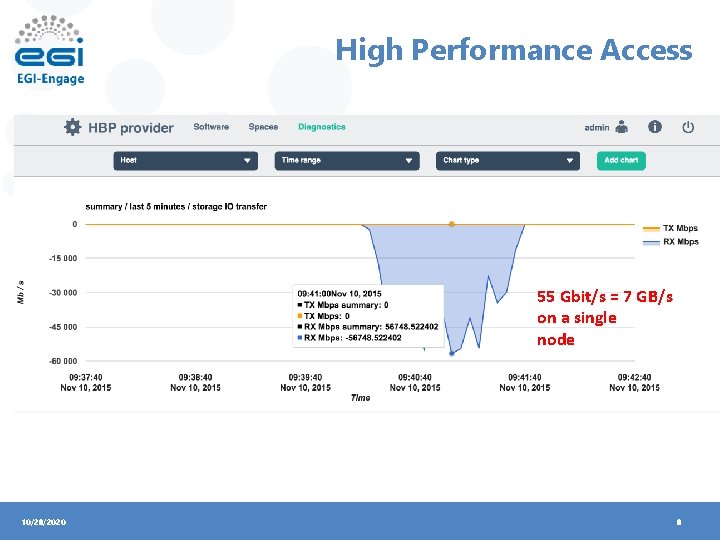Click the Time x-axis title
This screenshot has width=720, height=540.
coord(360,398)
